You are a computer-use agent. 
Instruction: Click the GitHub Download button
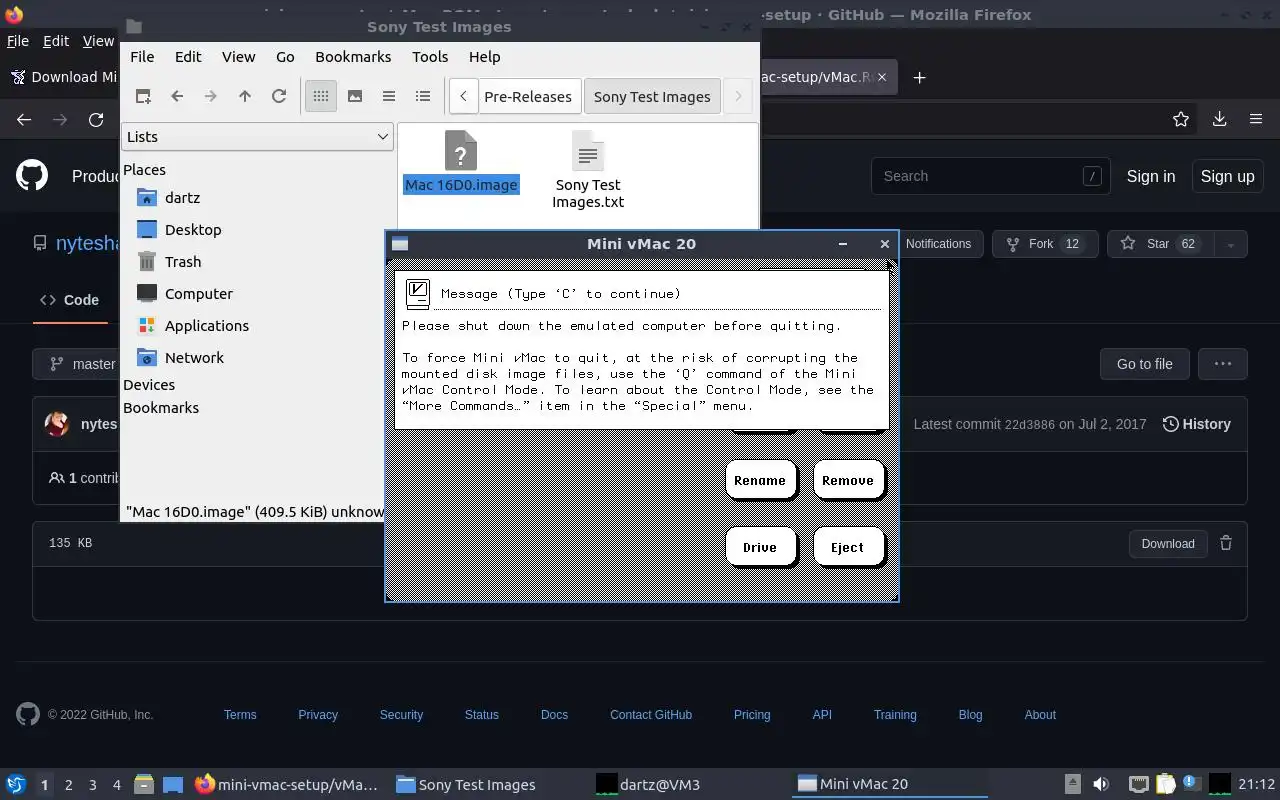[x=1168, y=544]
